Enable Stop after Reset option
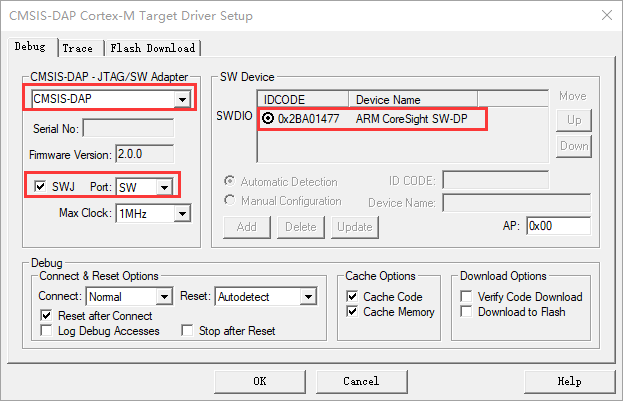 pyautogui.click(x=187, y=331)
